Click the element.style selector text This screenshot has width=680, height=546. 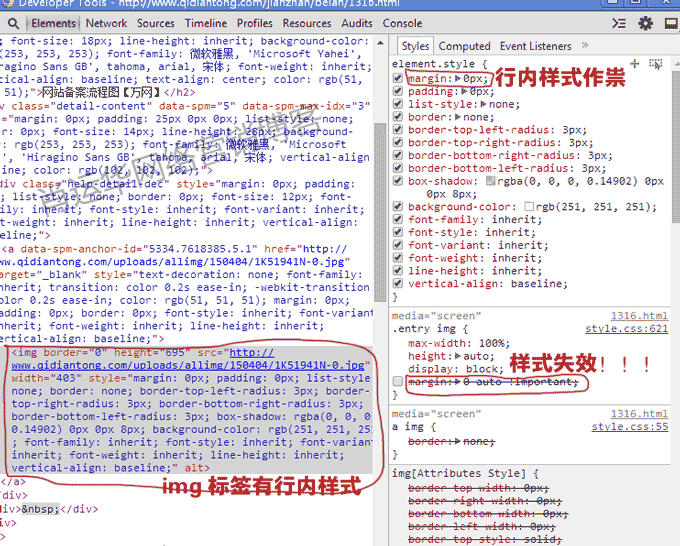click(x=433, y=64)
